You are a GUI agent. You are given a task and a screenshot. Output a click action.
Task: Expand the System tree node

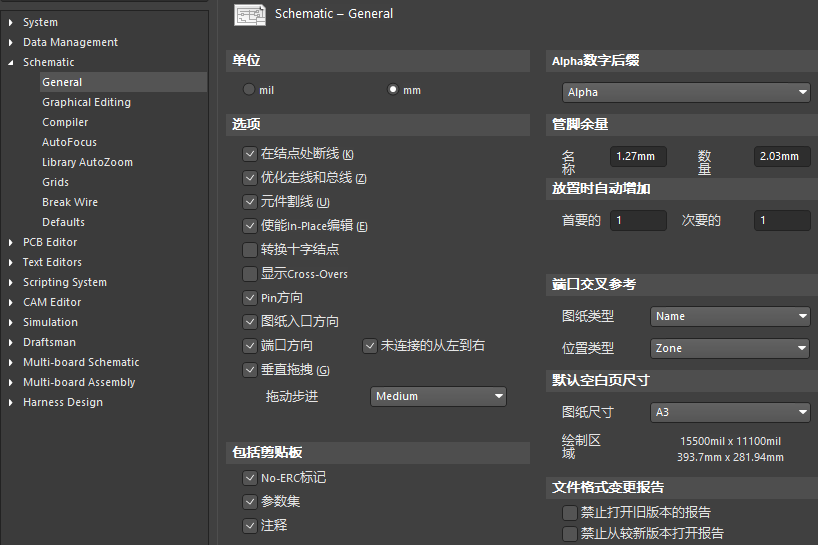point(11,22)
